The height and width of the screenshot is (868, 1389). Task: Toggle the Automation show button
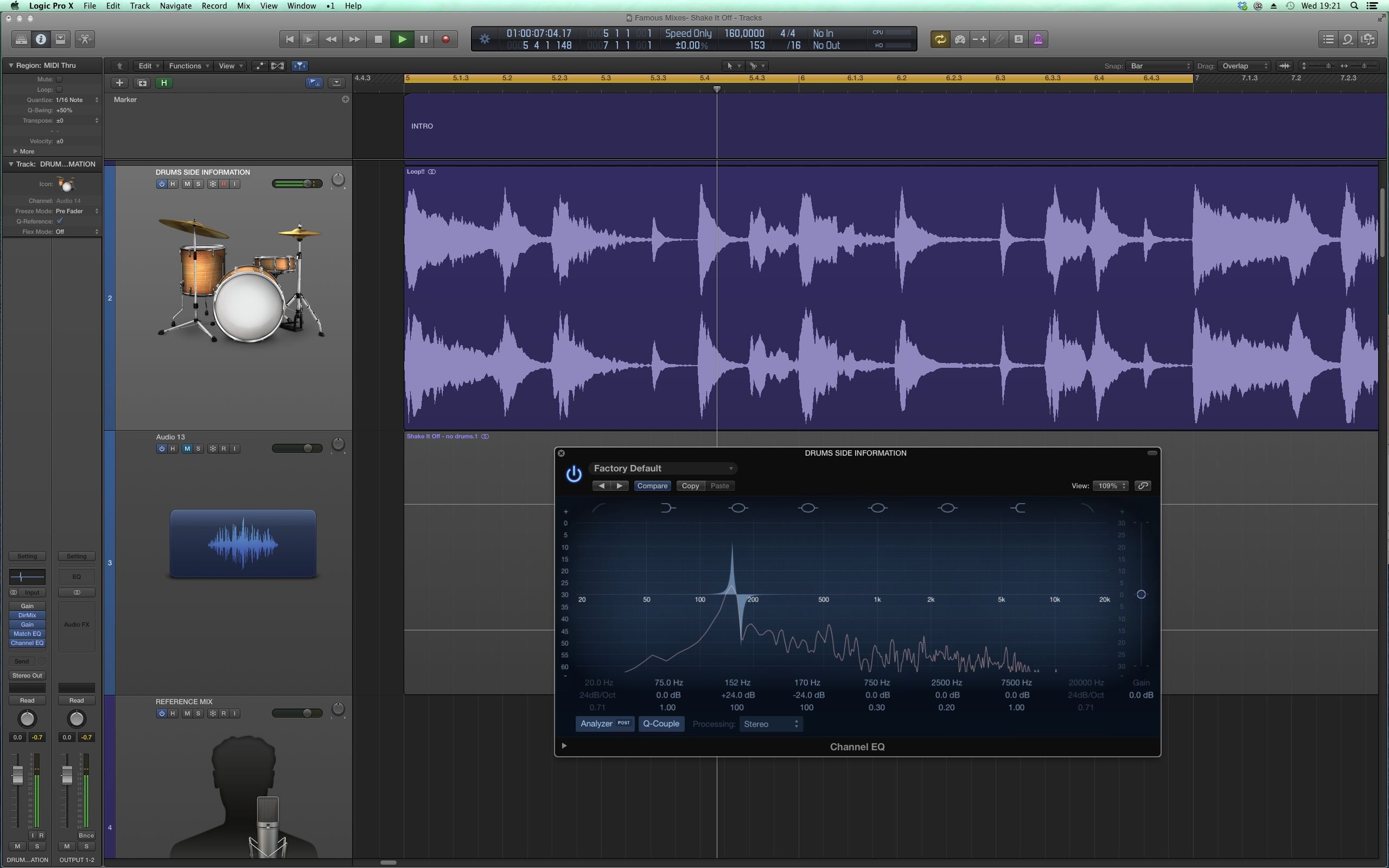pos(259,66)
